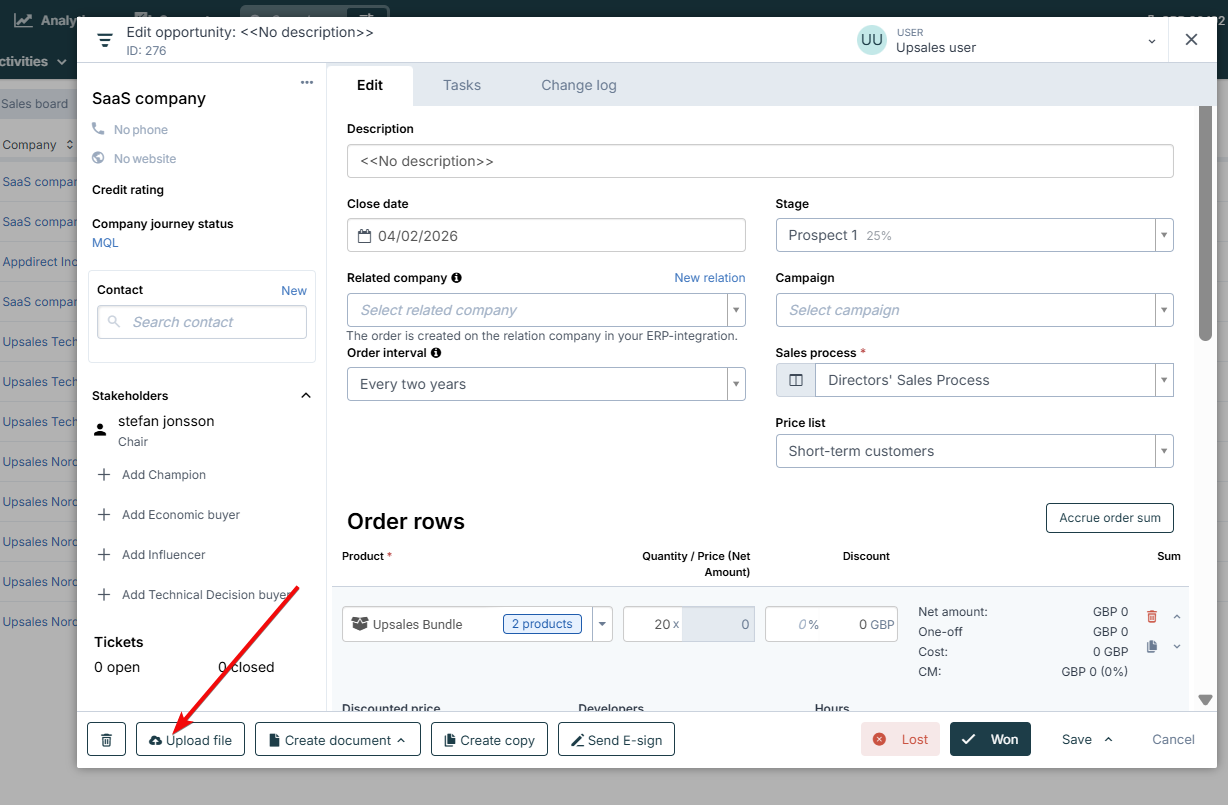Screen dimensions: 1228x805
Task: Click Create copy button
Action: point(490,740)
